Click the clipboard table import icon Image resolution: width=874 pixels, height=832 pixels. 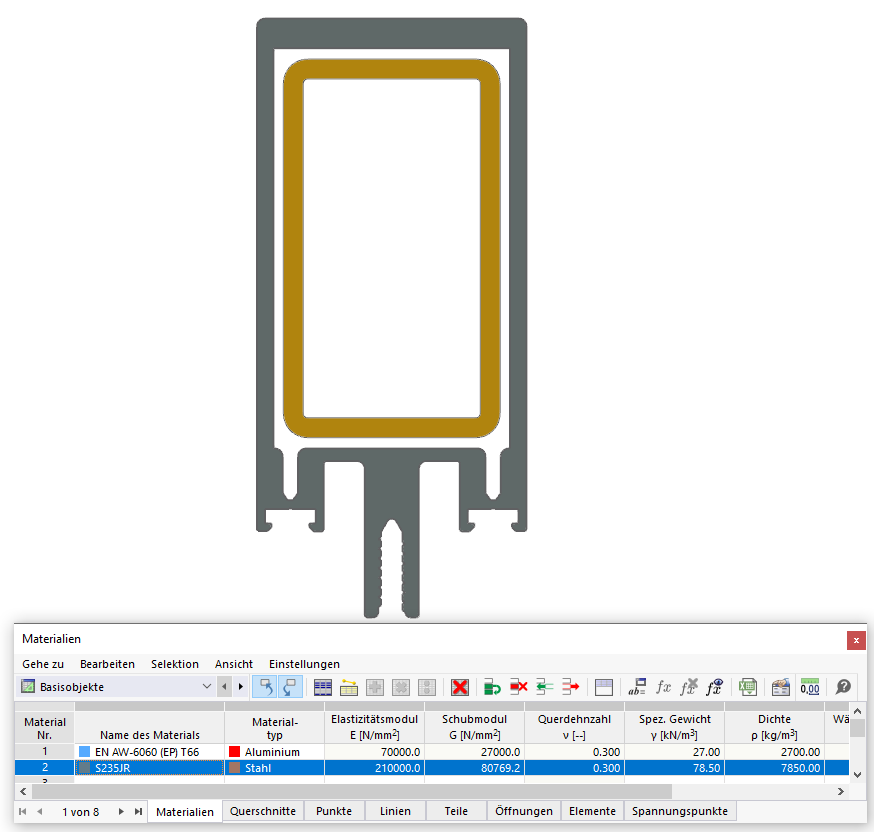point(780,687)
